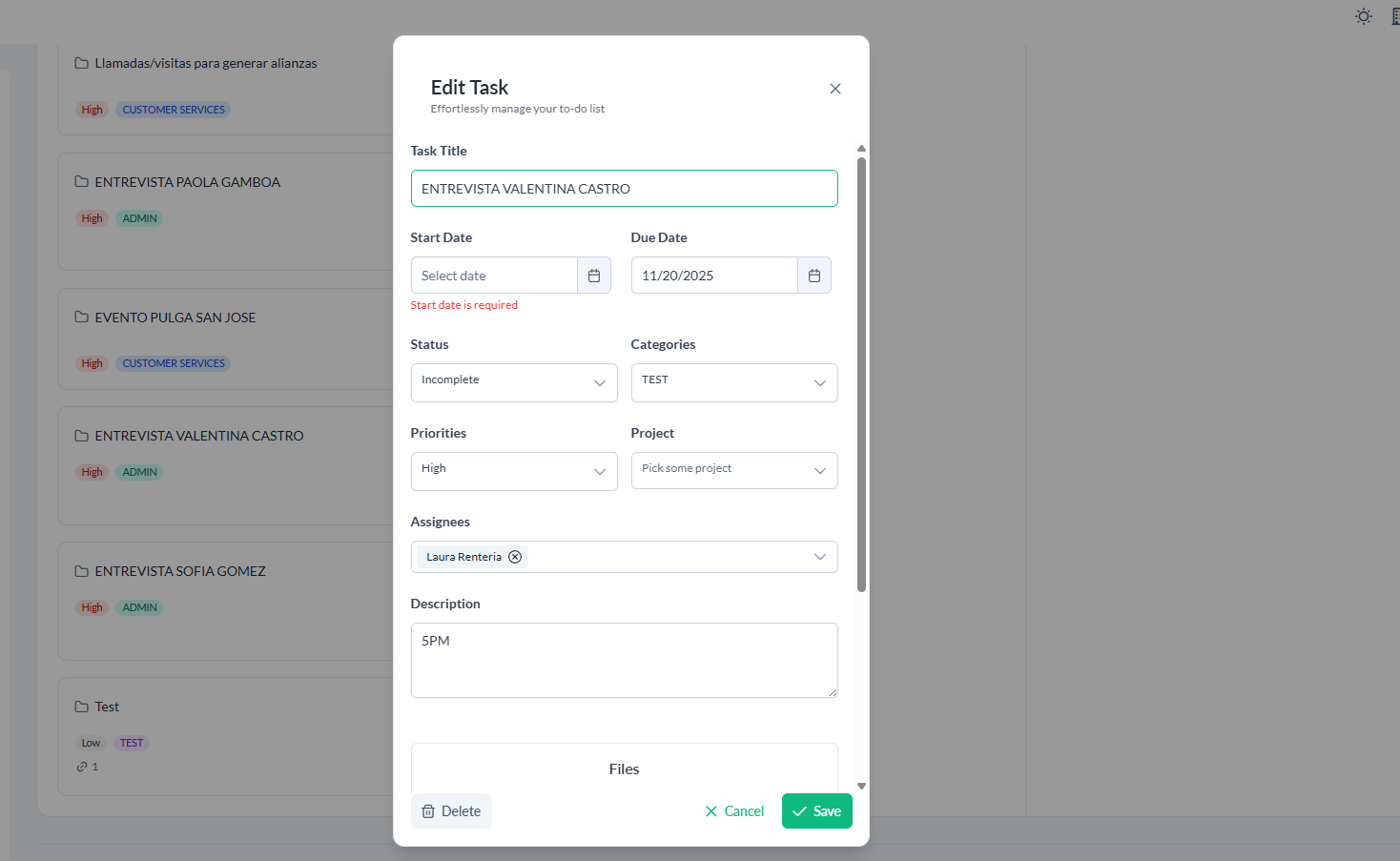1400x861 pixels.
Task: Open the Pick some project dropdown
Action: (733, 471)
